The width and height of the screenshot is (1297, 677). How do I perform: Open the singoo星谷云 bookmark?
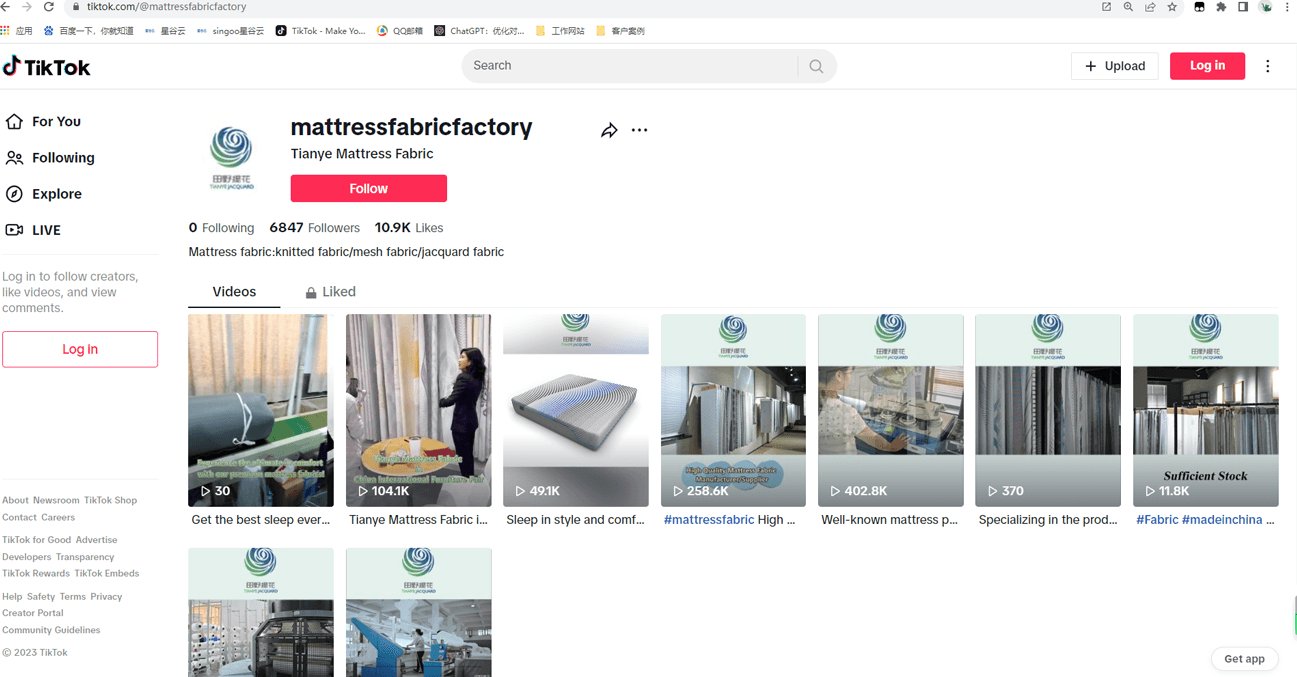click(x=231, y=31)
